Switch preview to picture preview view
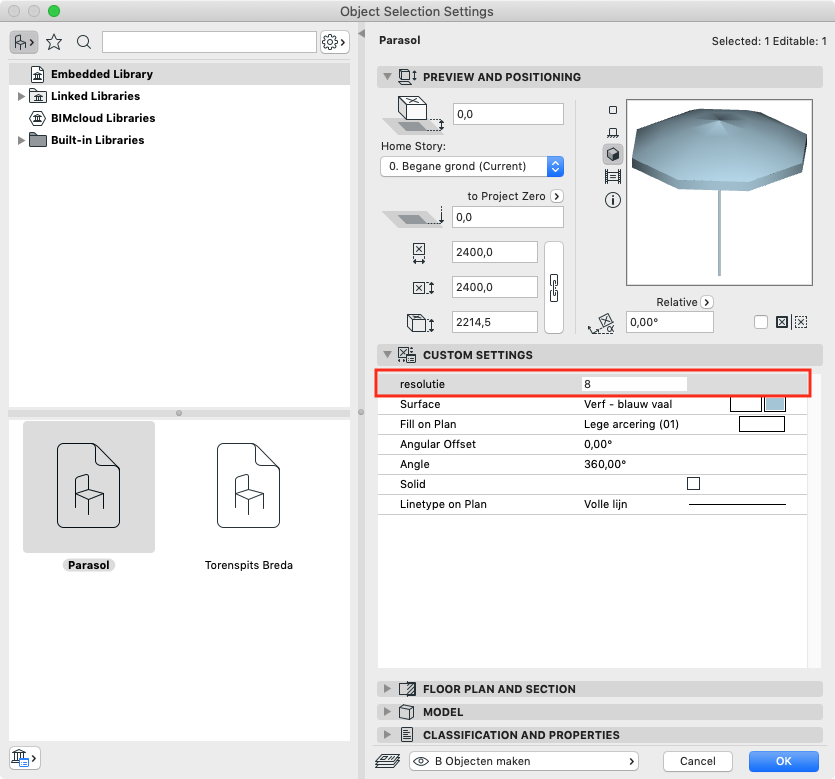The width and height of the screenshot is (835, 779). click(613, 176)
